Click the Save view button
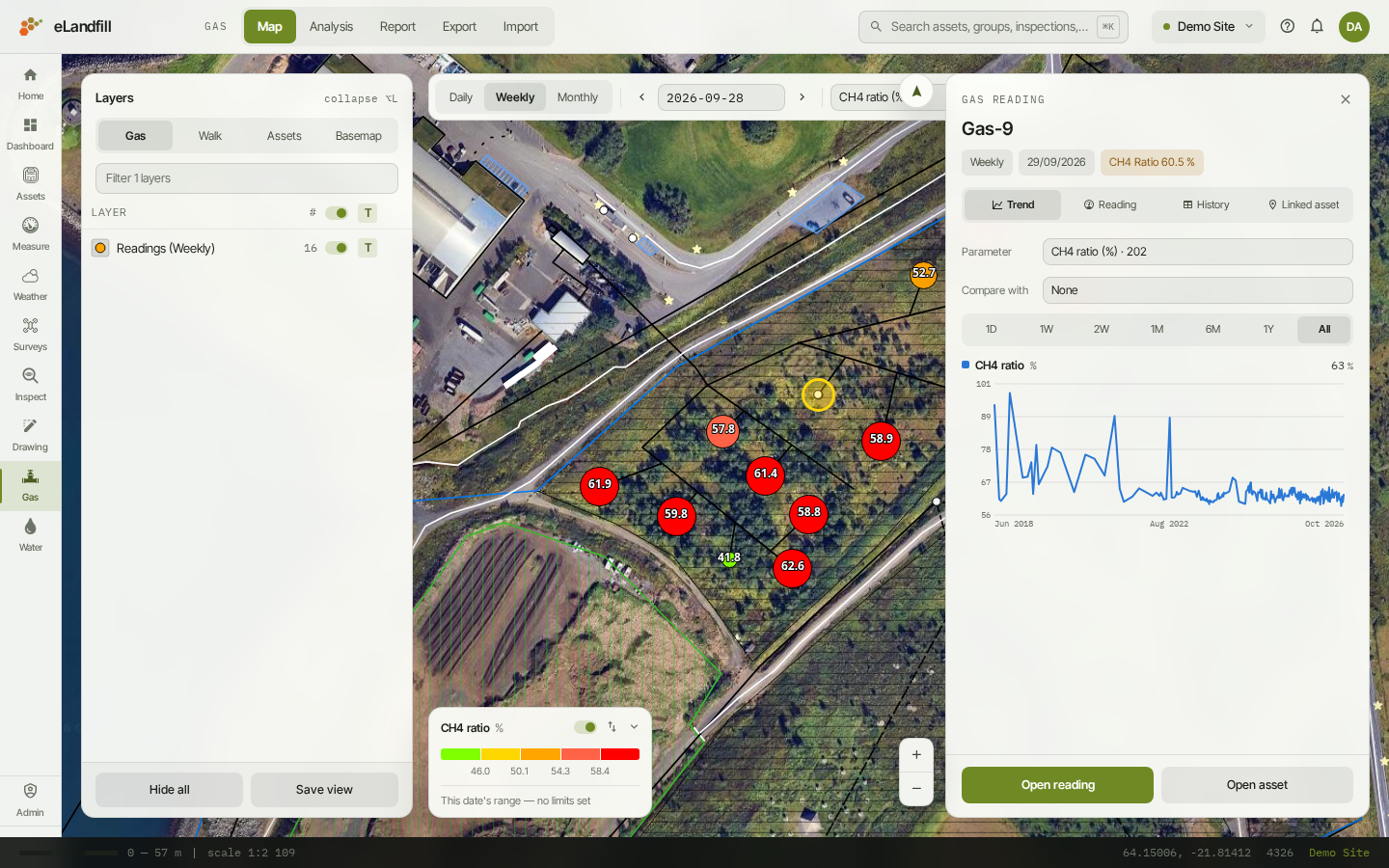This screenshot has width=1389, height=868. (x=324, y=790)
